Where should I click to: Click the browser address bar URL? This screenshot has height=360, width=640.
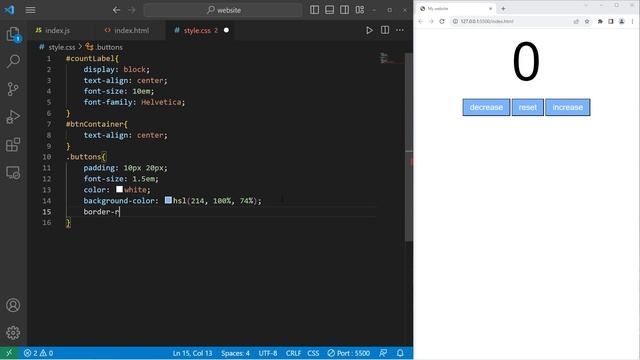tap(487, 21)
